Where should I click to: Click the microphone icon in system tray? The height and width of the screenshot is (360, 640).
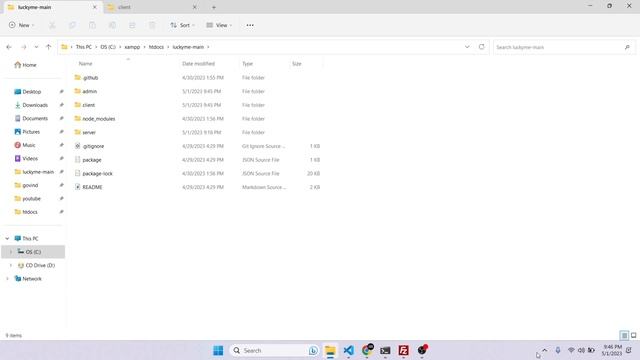pos(558,350)
